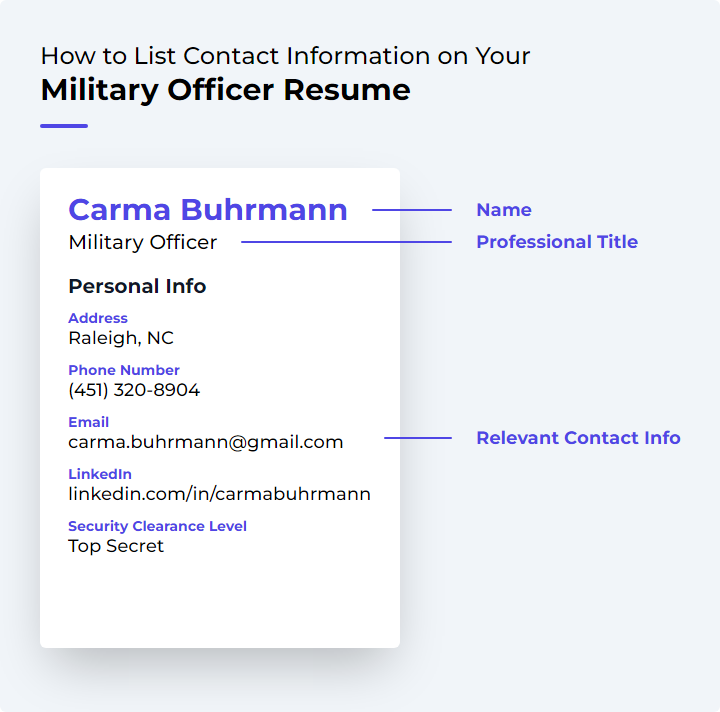The height and width of the screenshot is (712, 720).
Task: Open the carma.buhrmann@gmail.com email address
Action: tap(205, 442)
